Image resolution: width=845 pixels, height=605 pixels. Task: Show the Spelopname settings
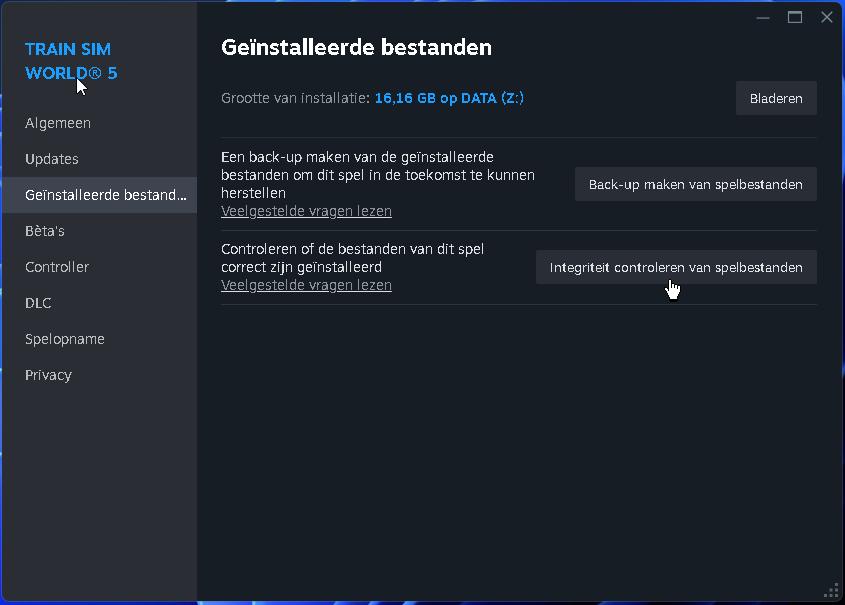point(99,339)
